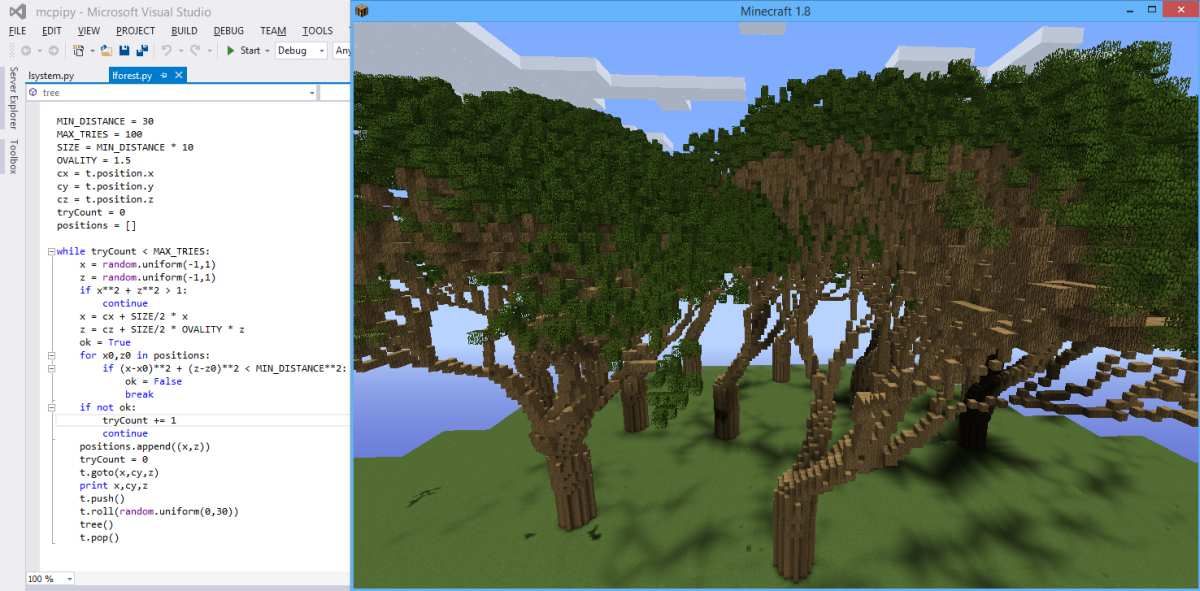1200x591 pixels.
Task: Open the DEBUG menu
Action: 229,31
